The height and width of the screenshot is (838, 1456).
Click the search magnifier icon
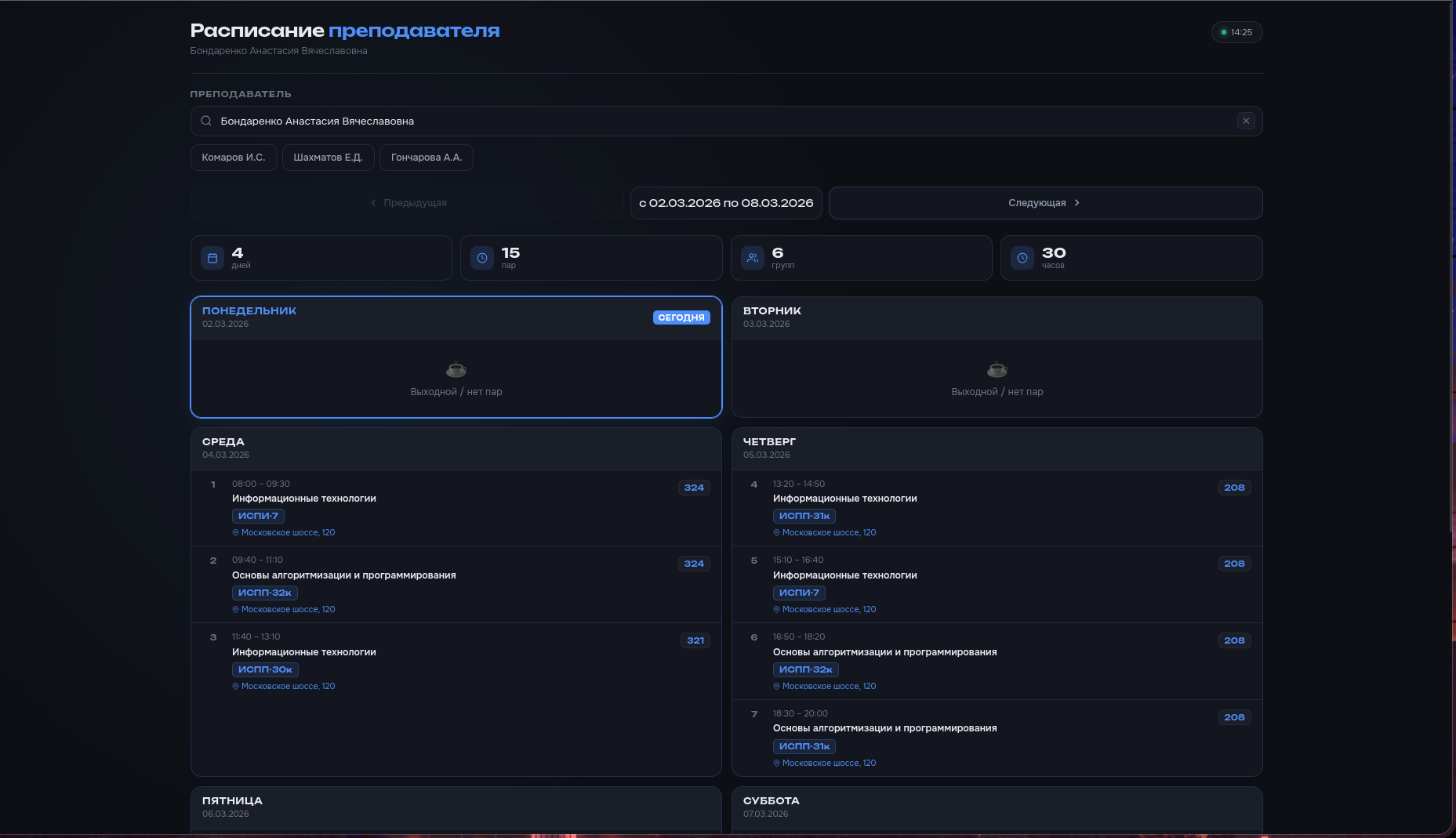tap(205, 121)
